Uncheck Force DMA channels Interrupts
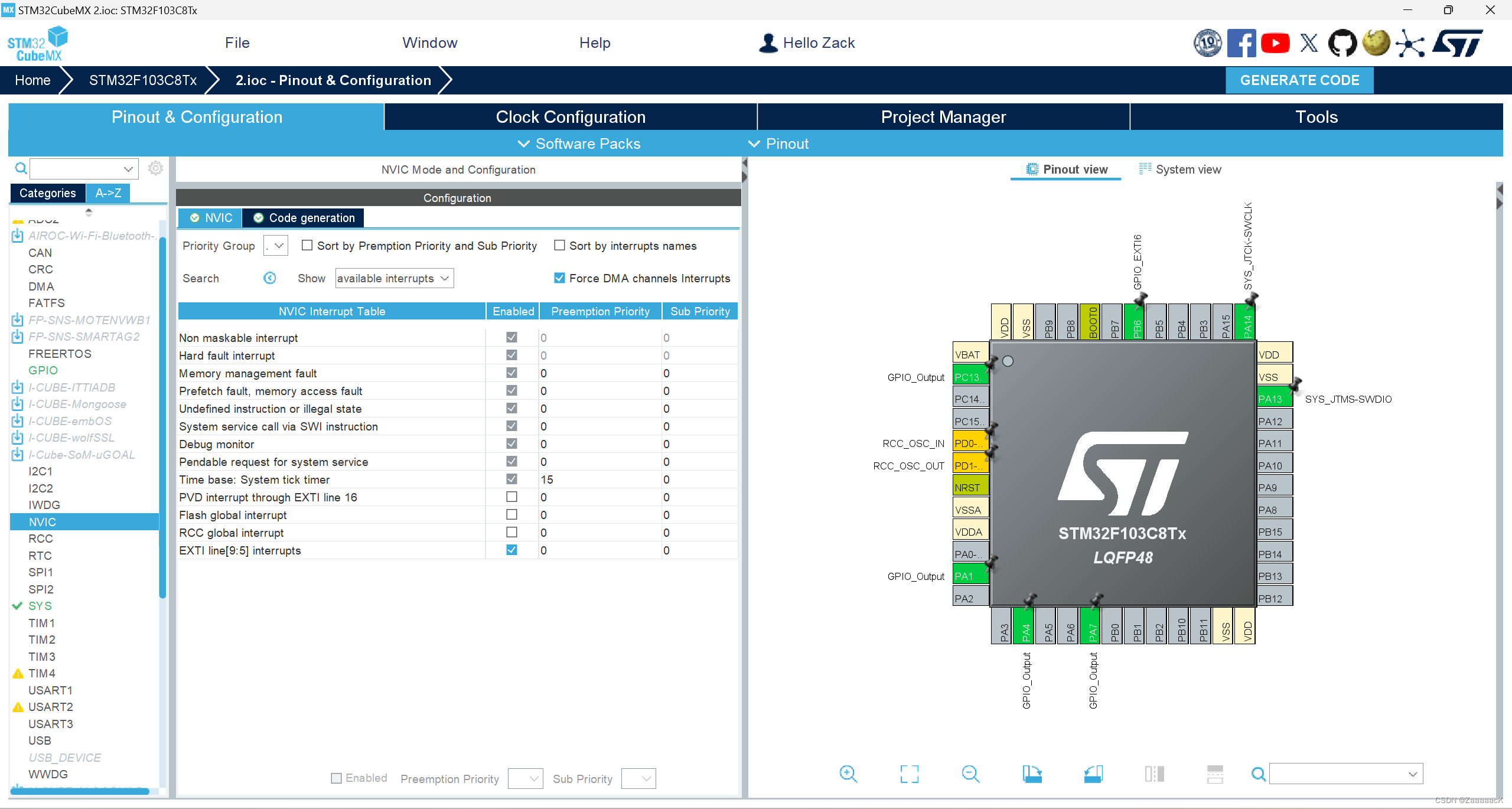Screen dimensions: 1512x809 (x=559, y=278)
